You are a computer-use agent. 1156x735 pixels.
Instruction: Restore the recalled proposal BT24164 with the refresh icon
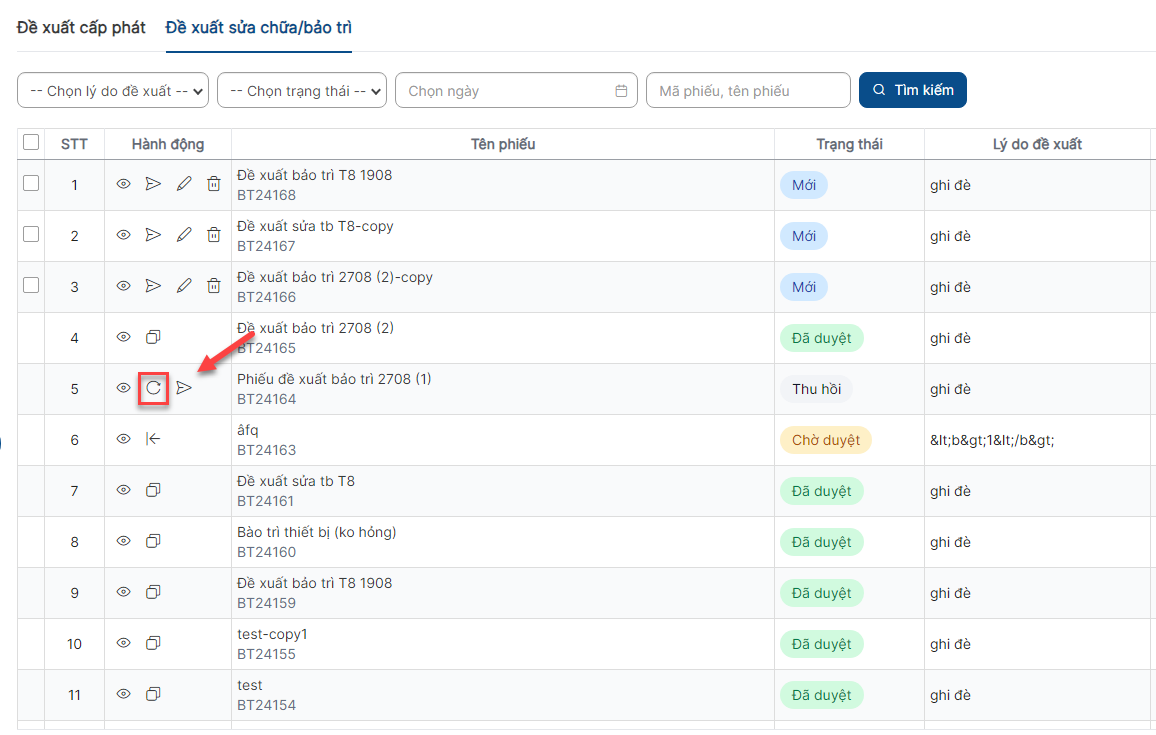point(153,388)
